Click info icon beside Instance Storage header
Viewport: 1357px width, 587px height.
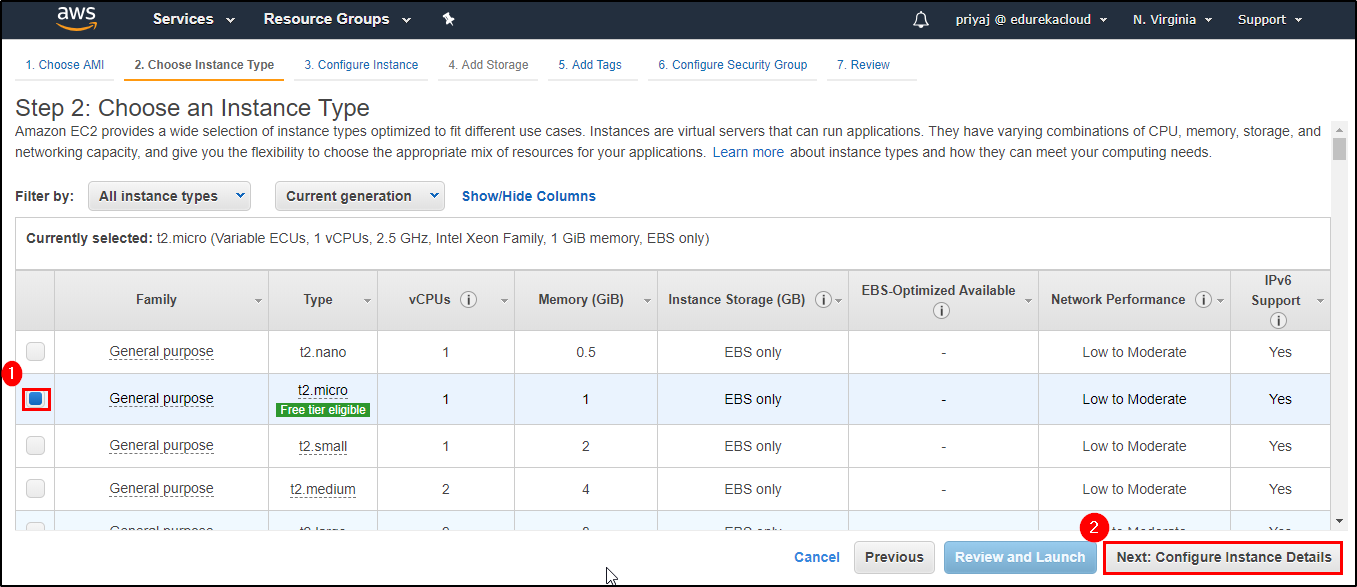coord(823,300)
